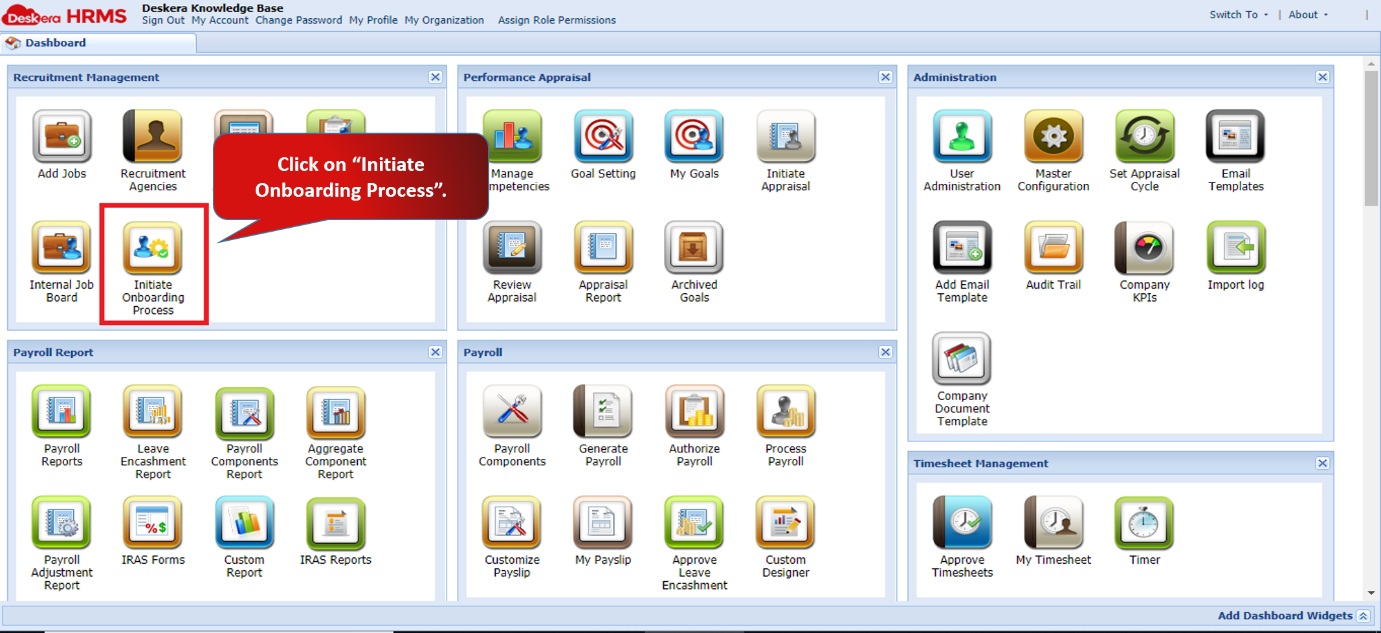Click Authorize Payroll
Screen dimensions: 1381x633
[694, 412]
